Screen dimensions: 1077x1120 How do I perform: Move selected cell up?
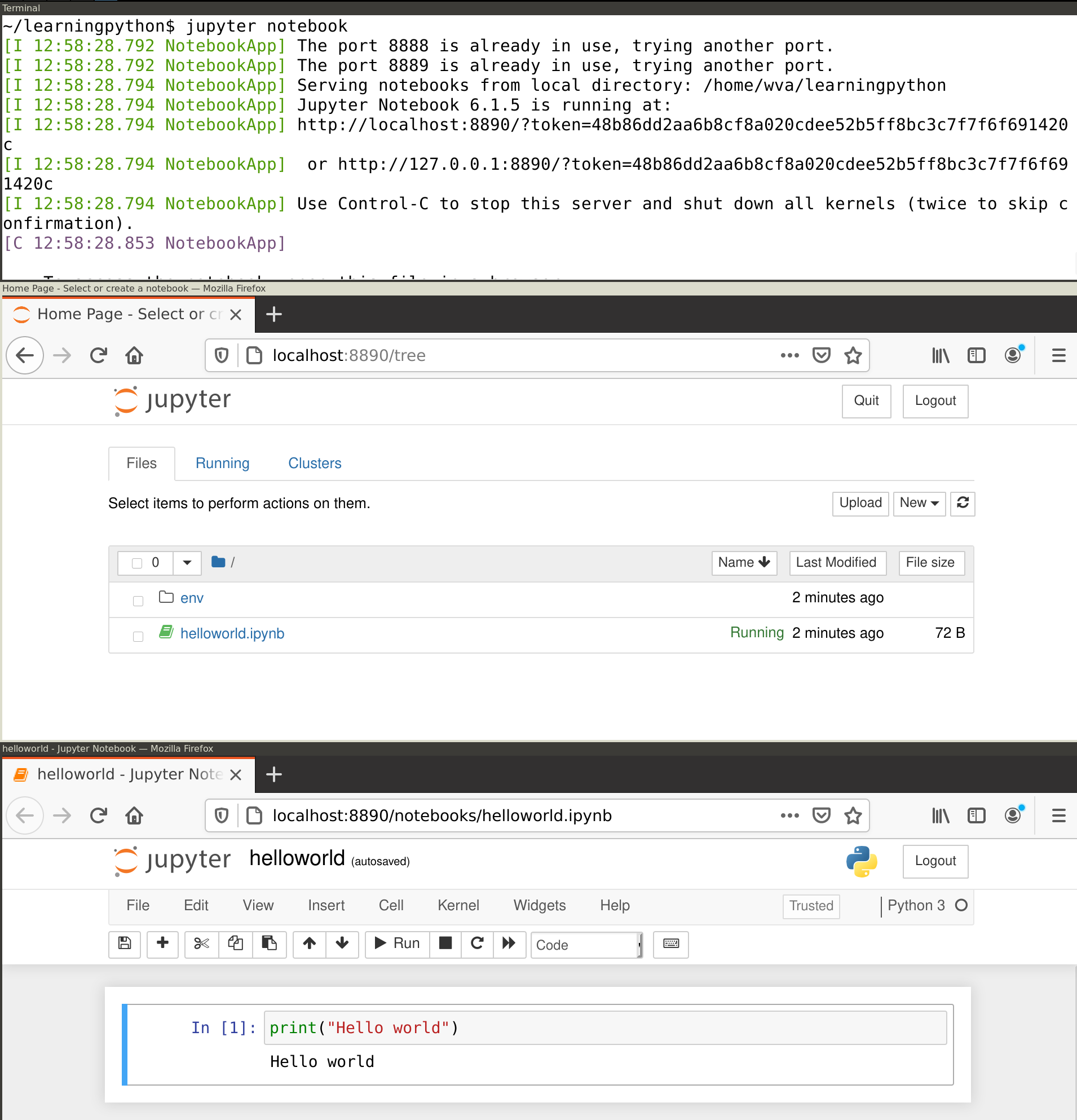coord(309,943)
